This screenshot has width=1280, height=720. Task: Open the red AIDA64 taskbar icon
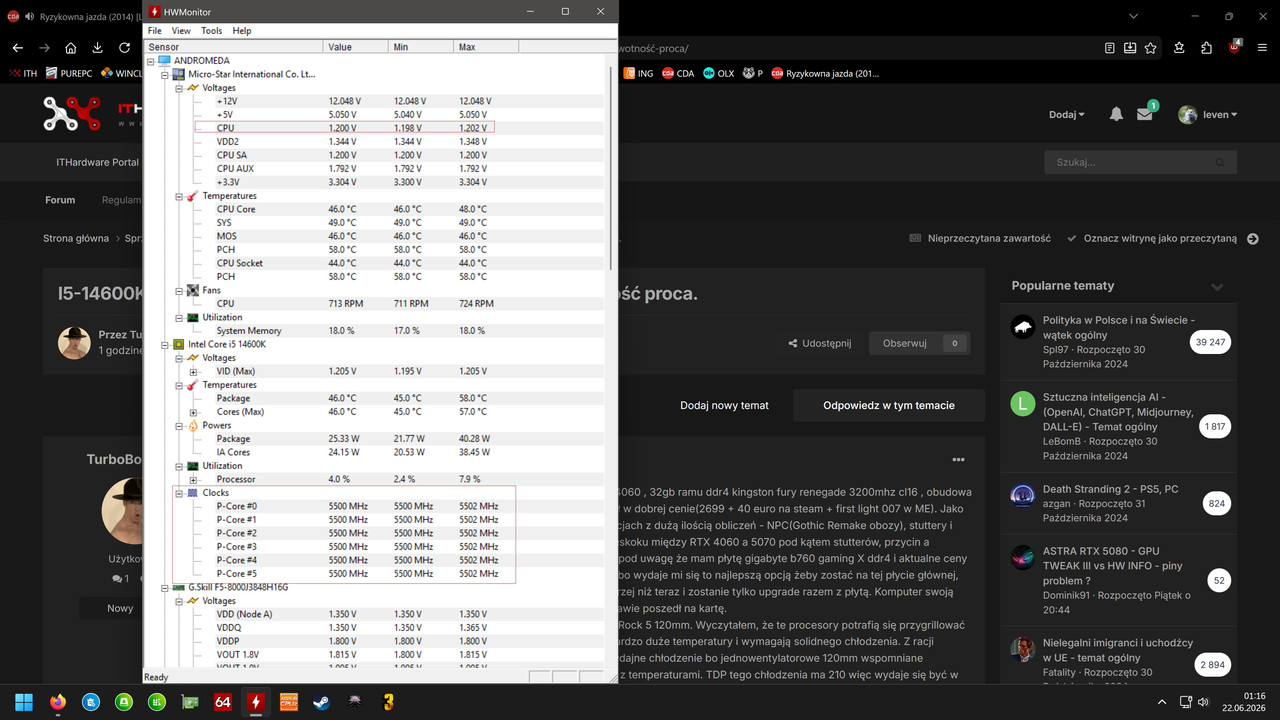click(x=222, y=702)
